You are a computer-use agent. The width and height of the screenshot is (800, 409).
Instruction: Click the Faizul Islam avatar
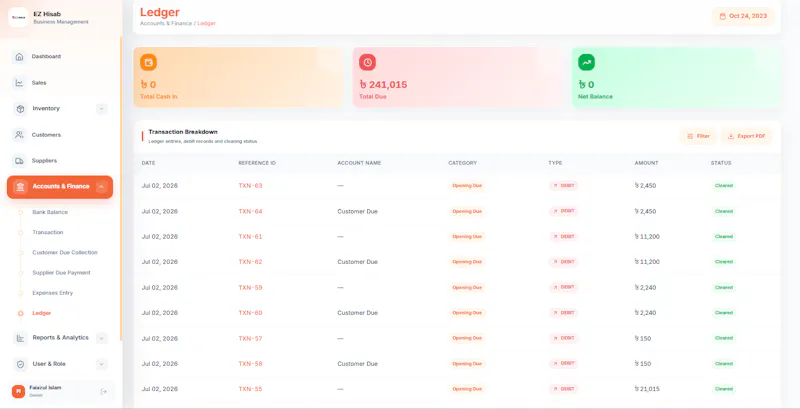pyautogui.click(x=18, y=391)
